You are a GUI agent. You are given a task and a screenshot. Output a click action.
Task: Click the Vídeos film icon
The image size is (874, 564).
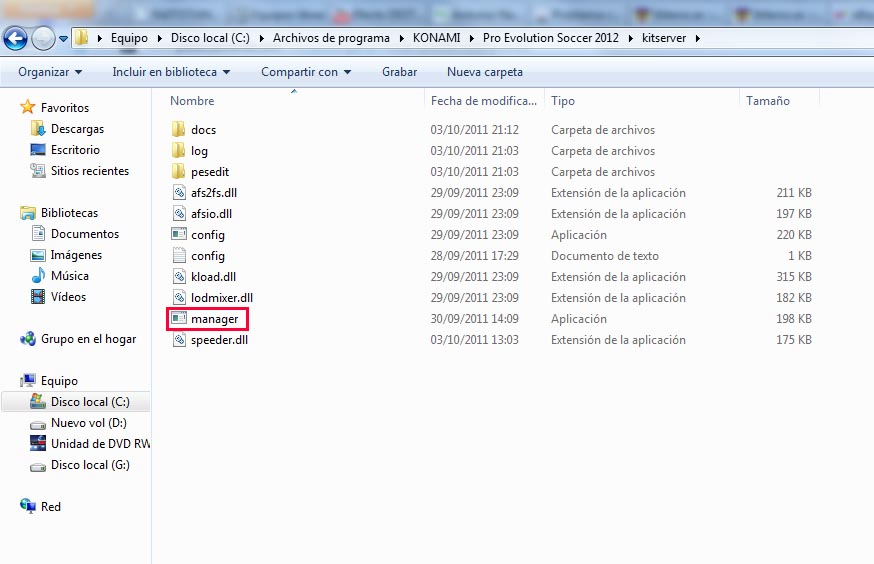(38, 296)
